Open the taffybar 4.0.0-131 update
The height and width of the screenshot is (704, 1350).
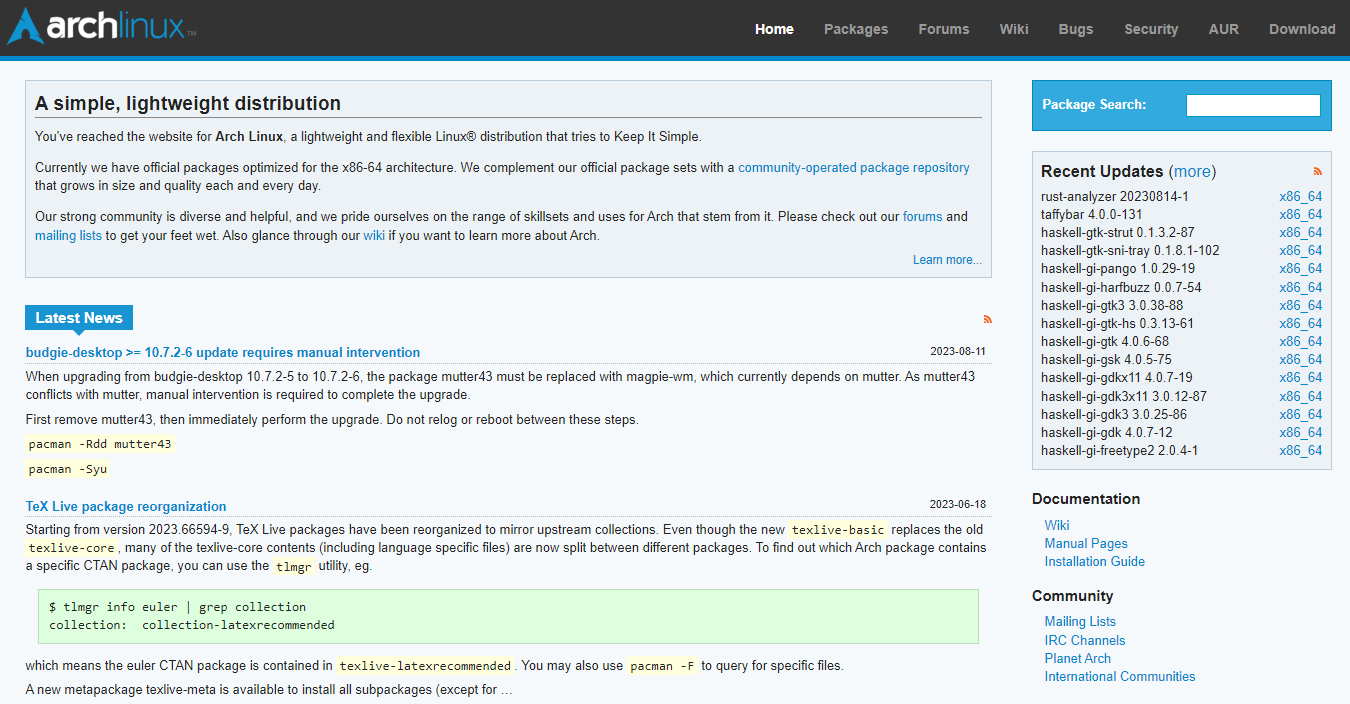tap(1091, 215)
